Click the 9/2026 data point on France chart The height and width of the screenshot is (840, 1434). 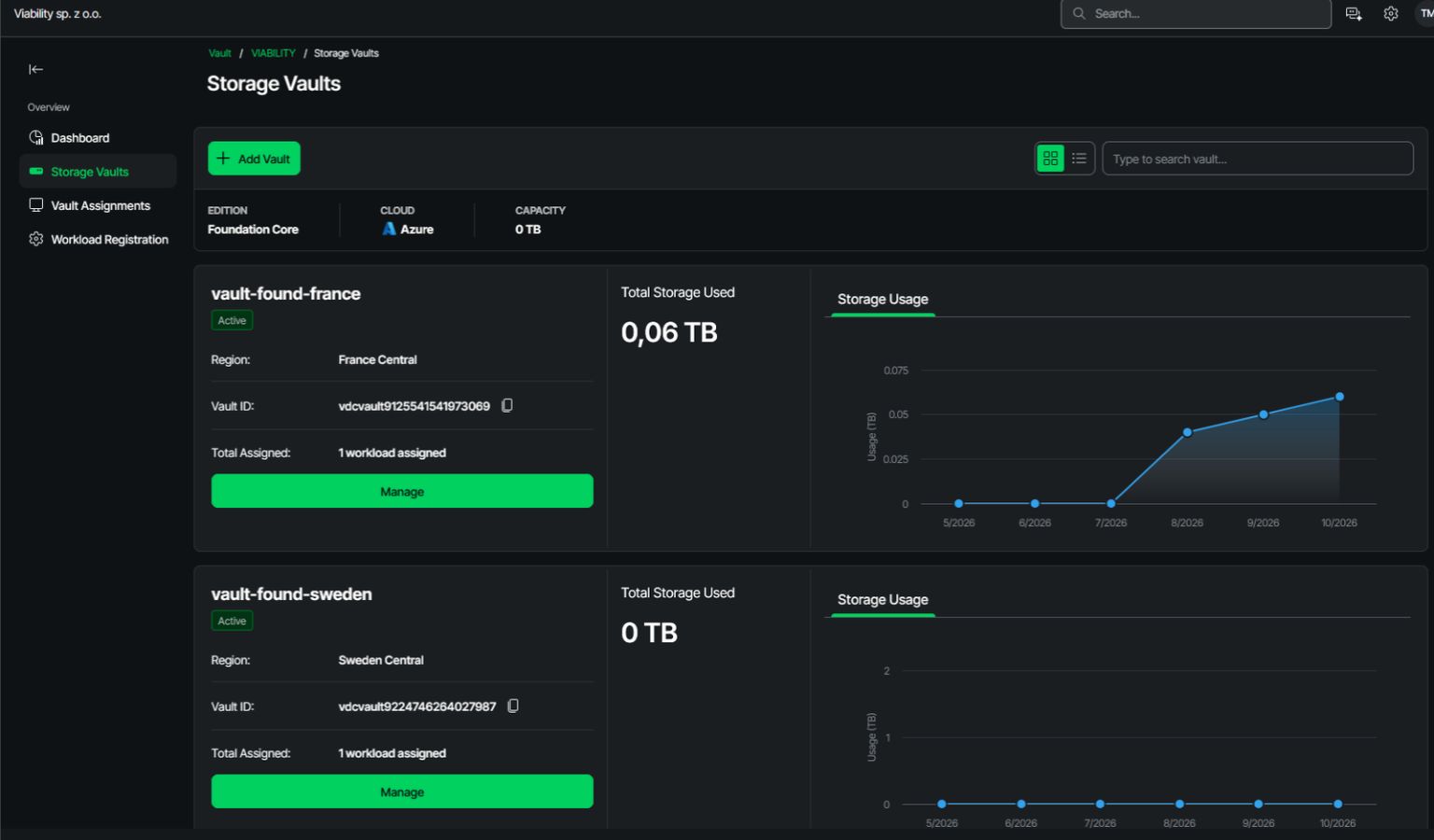(1263, 414)
